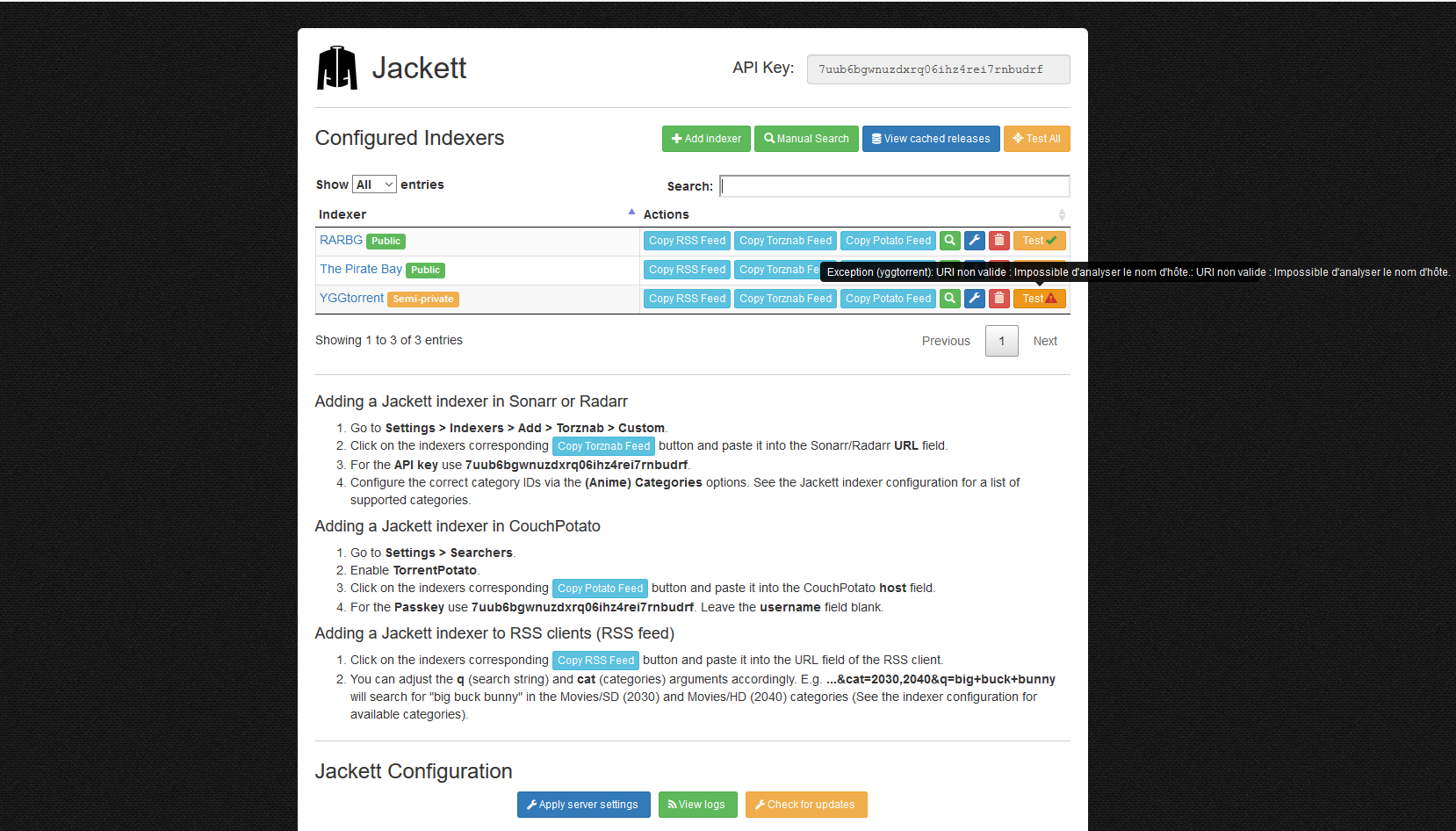Remove YGGtorrent using the trash icon
The height and width of the screenshot is (831, 1456).
pos(998,299)
